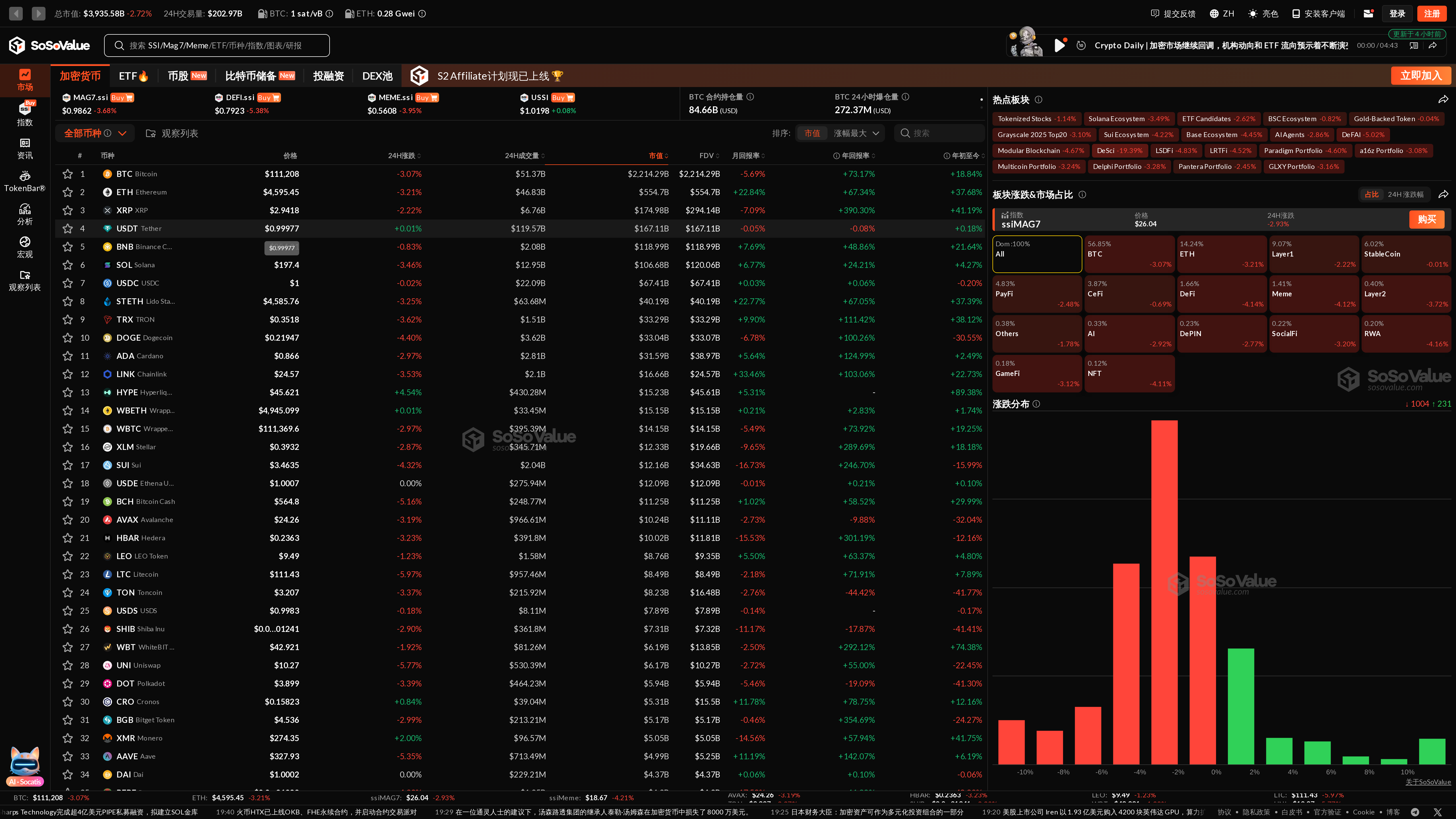Open the 宏观 sidebar icon
This screenshot has width=1456, height=819.
(x=25, y=247)
